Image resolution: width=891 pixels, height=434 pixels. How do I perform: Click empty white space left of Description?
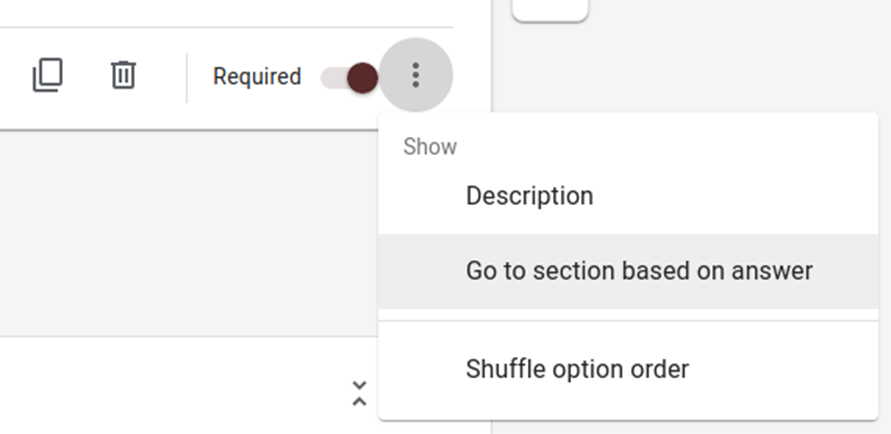click(x=422, y=196)
